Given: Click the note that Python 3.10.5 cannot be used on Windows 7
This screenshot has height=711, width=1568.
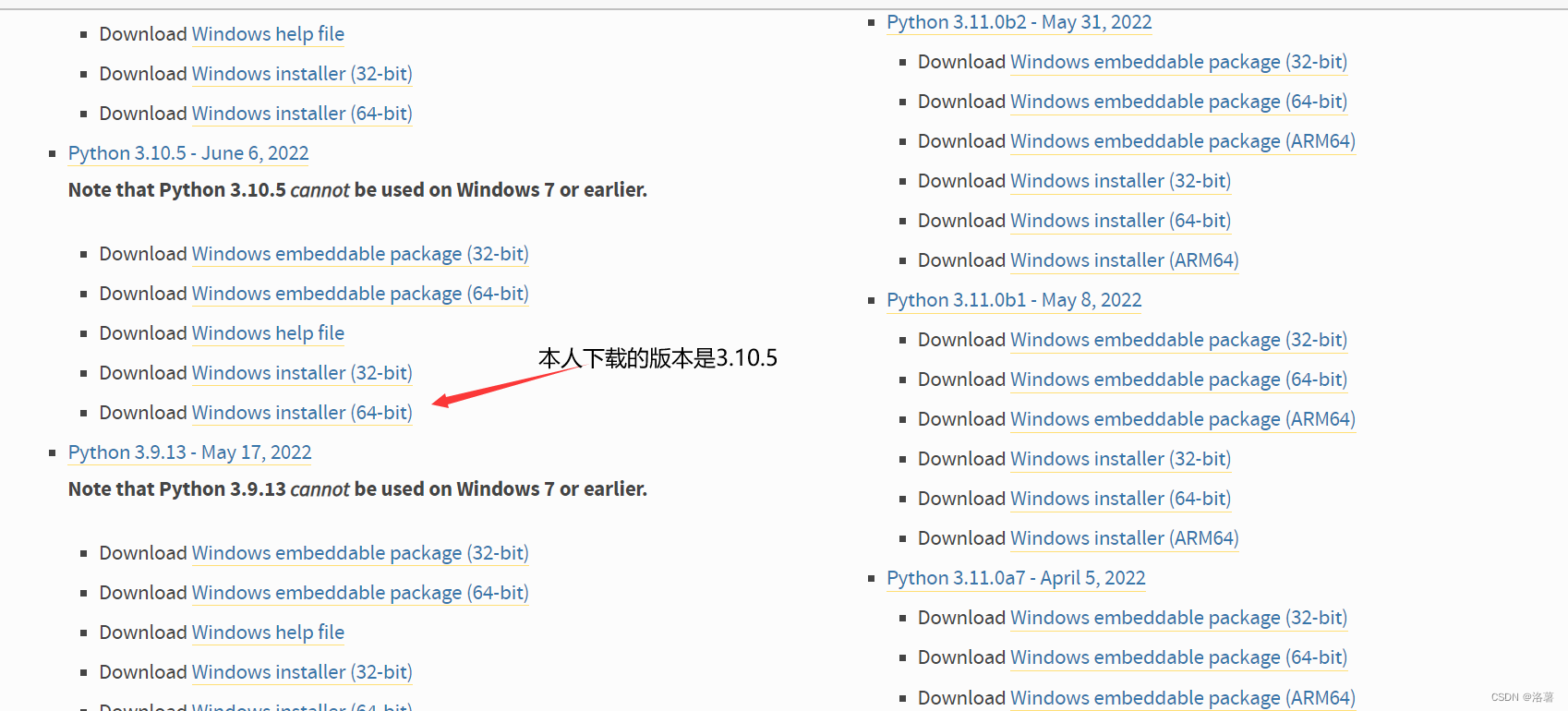Looking at the screenshot, I should point(357,190).
